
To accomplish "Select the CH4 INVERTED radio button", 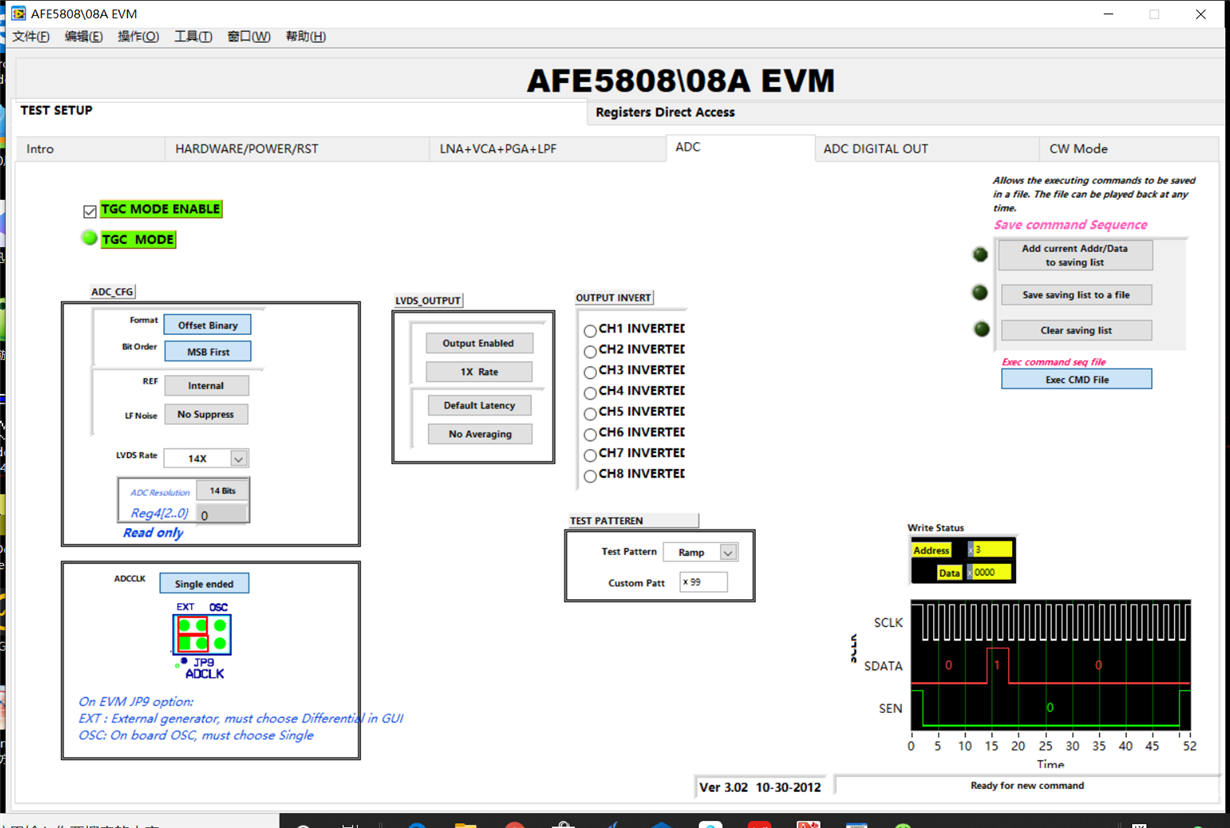I will 590,394.
